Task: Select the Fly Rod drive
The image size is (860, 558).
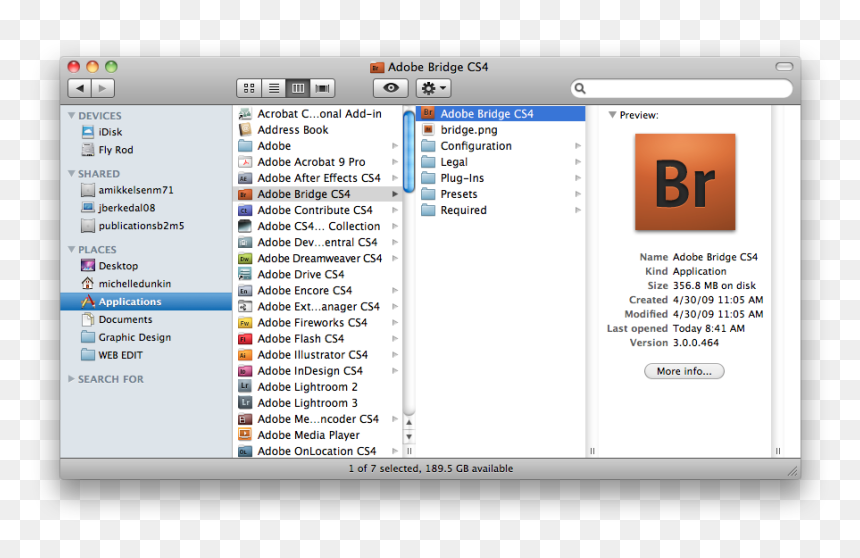Action: [x=146, y=150]
